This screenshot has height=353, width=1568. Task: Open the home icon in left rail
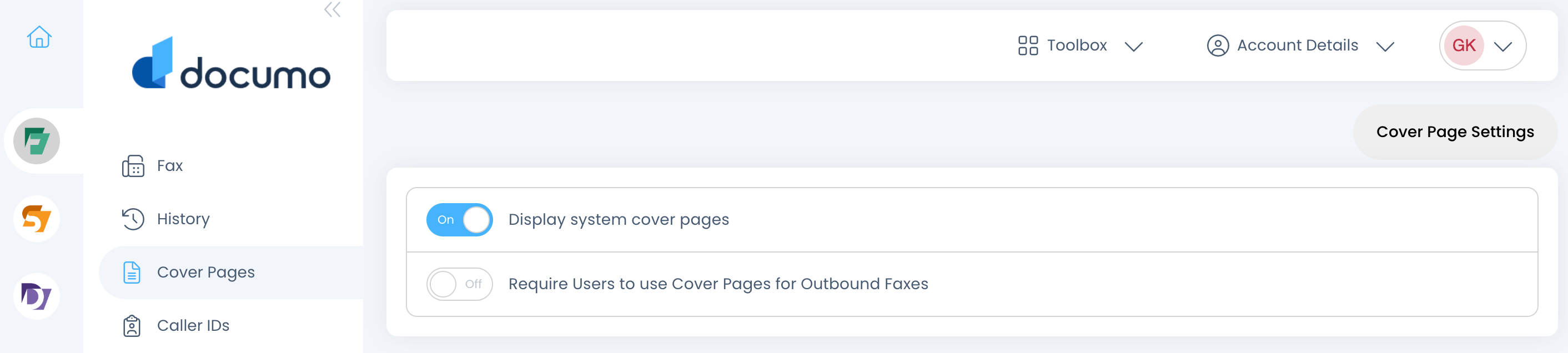(39, 37)
